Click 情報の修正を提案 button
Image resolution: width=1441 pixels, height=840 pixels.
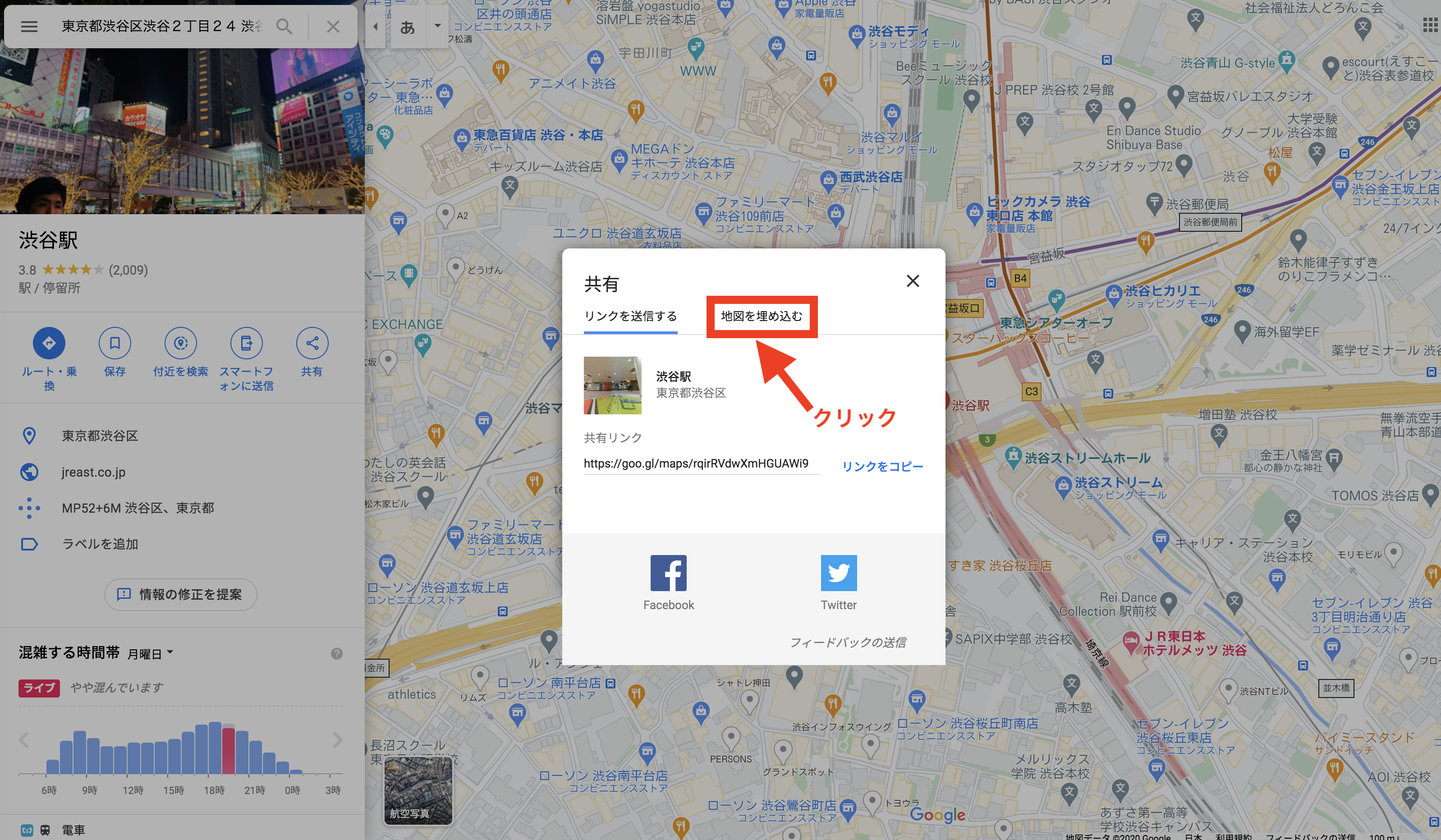coord(181,595)
